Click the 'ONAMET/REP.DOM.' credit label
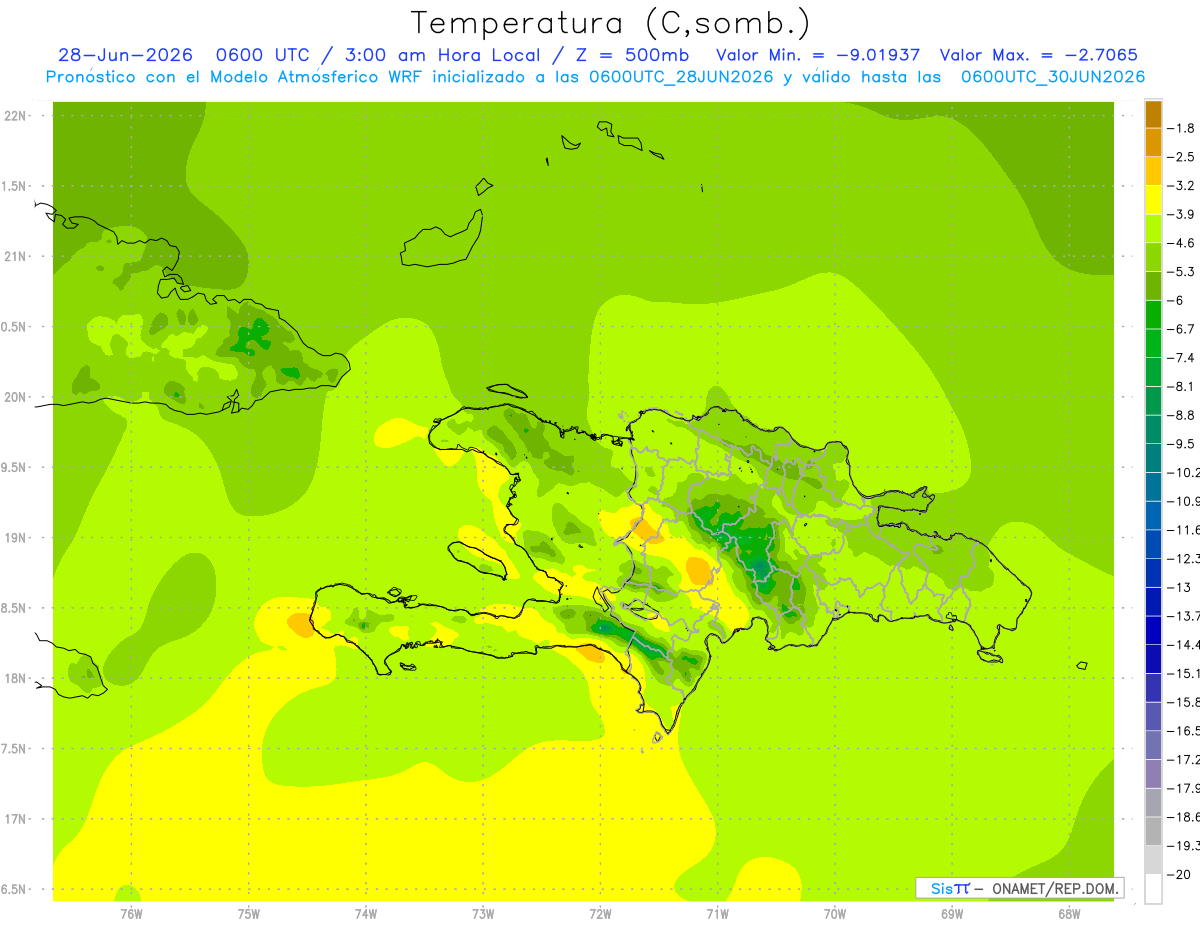Screen dimensions: 1200x927 pos(1056,888)
